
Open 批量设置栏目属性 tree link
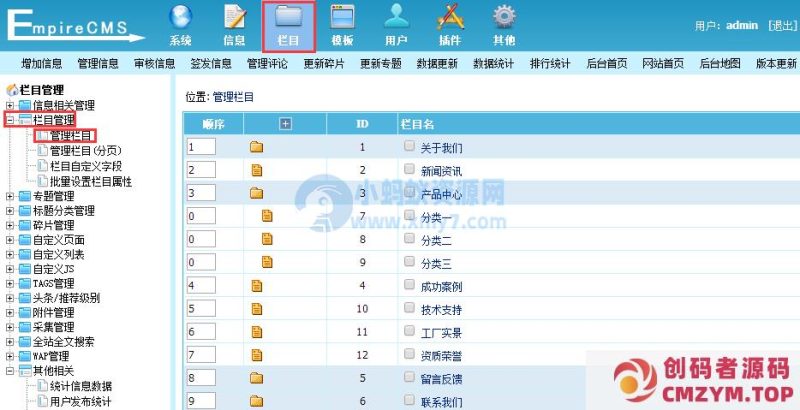click(91, 182)
